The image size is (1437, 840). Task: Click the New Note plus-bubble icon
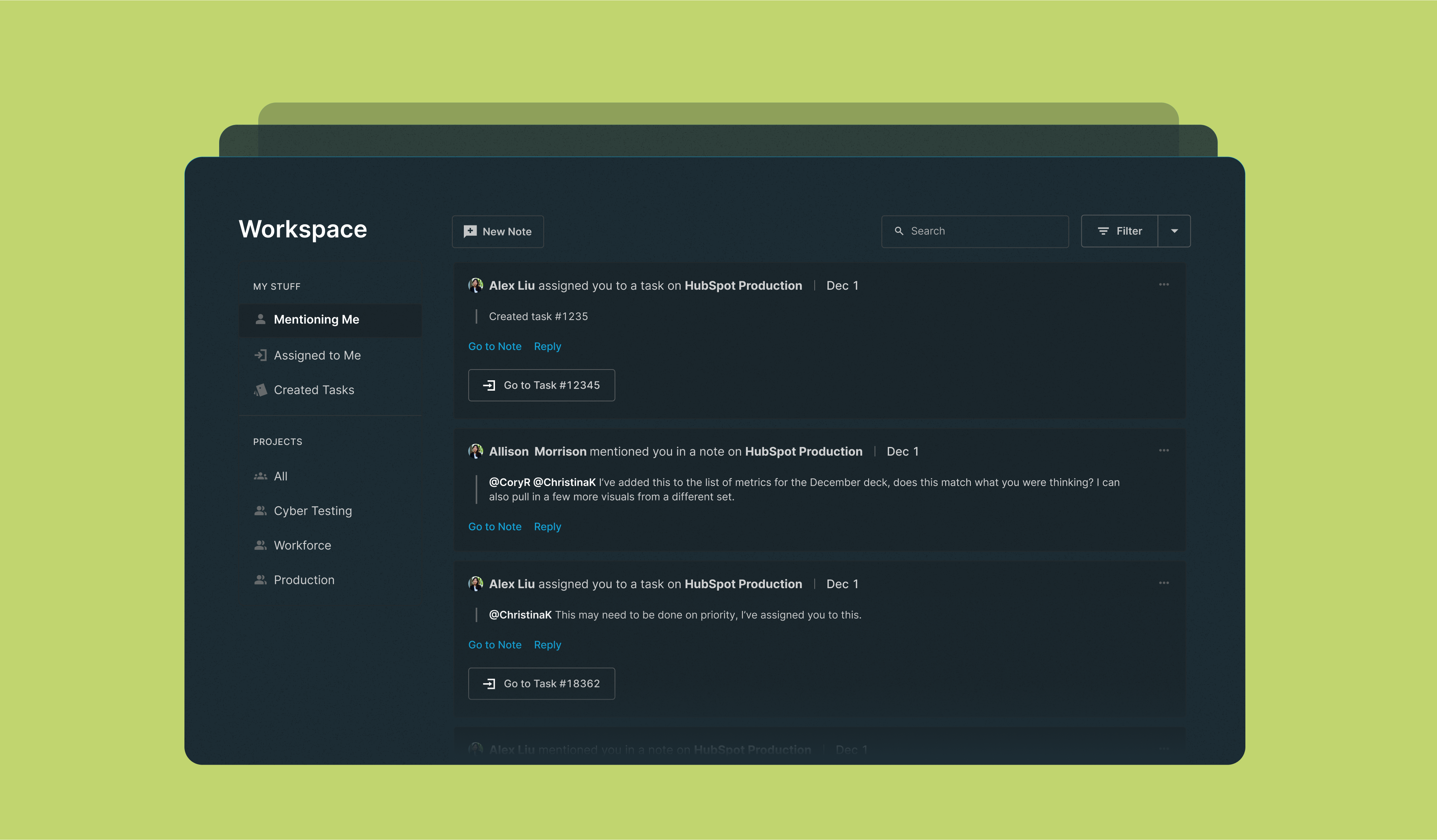point(470,231)
